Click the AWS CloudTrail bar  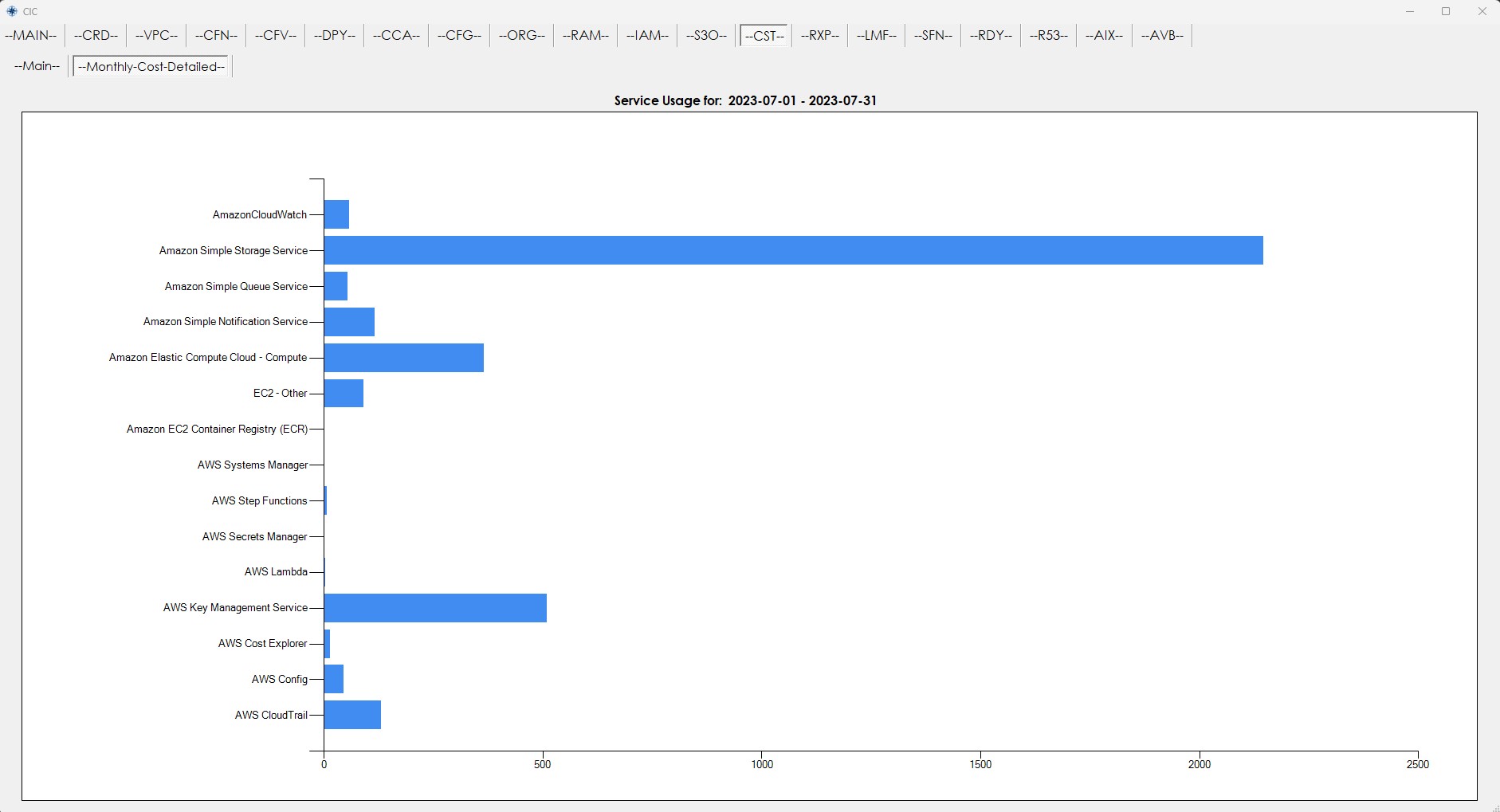click(x=352, y=715)
